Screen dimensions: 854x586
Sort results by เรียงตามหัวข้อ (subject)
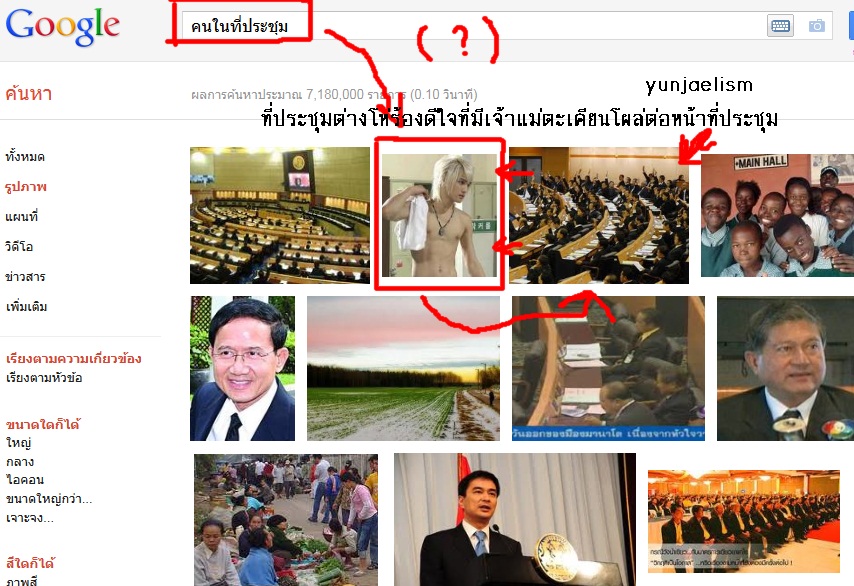[44, 378]
